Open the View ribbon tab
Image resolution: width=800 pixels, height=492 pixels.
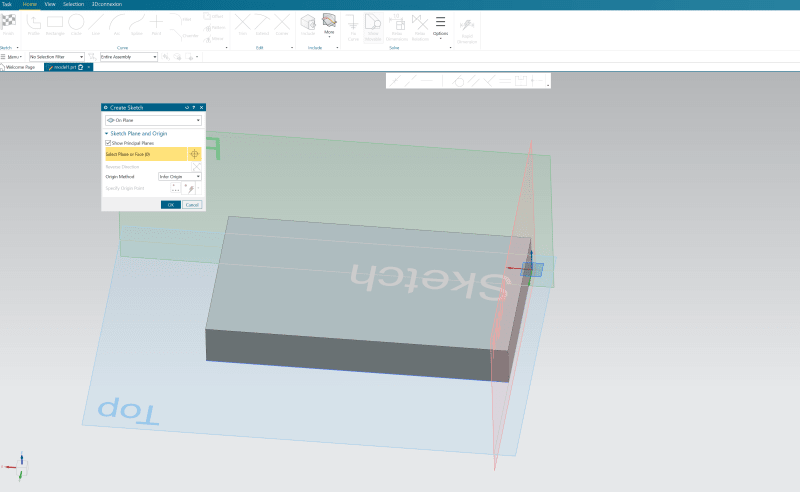click(50, 4)
